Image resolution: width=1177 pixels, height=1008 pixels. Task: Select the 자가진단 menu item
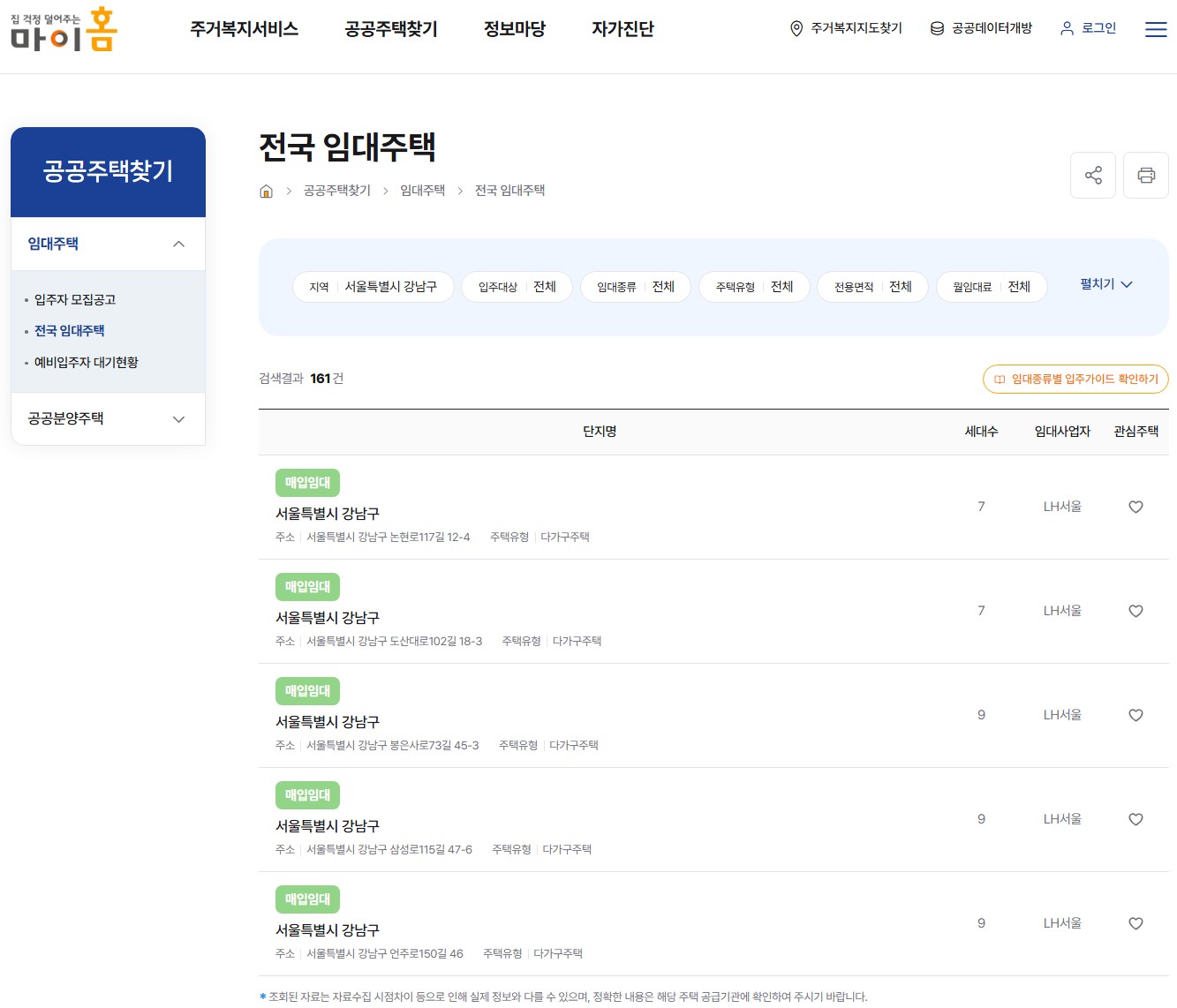pos(622,28)
